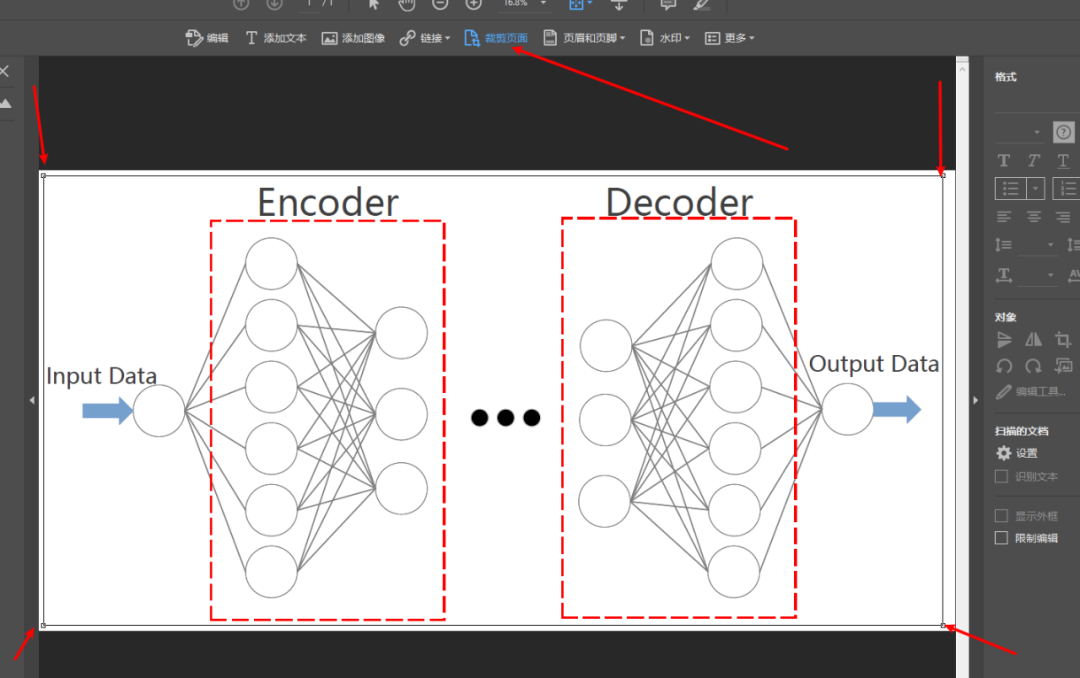Align text left

(1004, 217)
